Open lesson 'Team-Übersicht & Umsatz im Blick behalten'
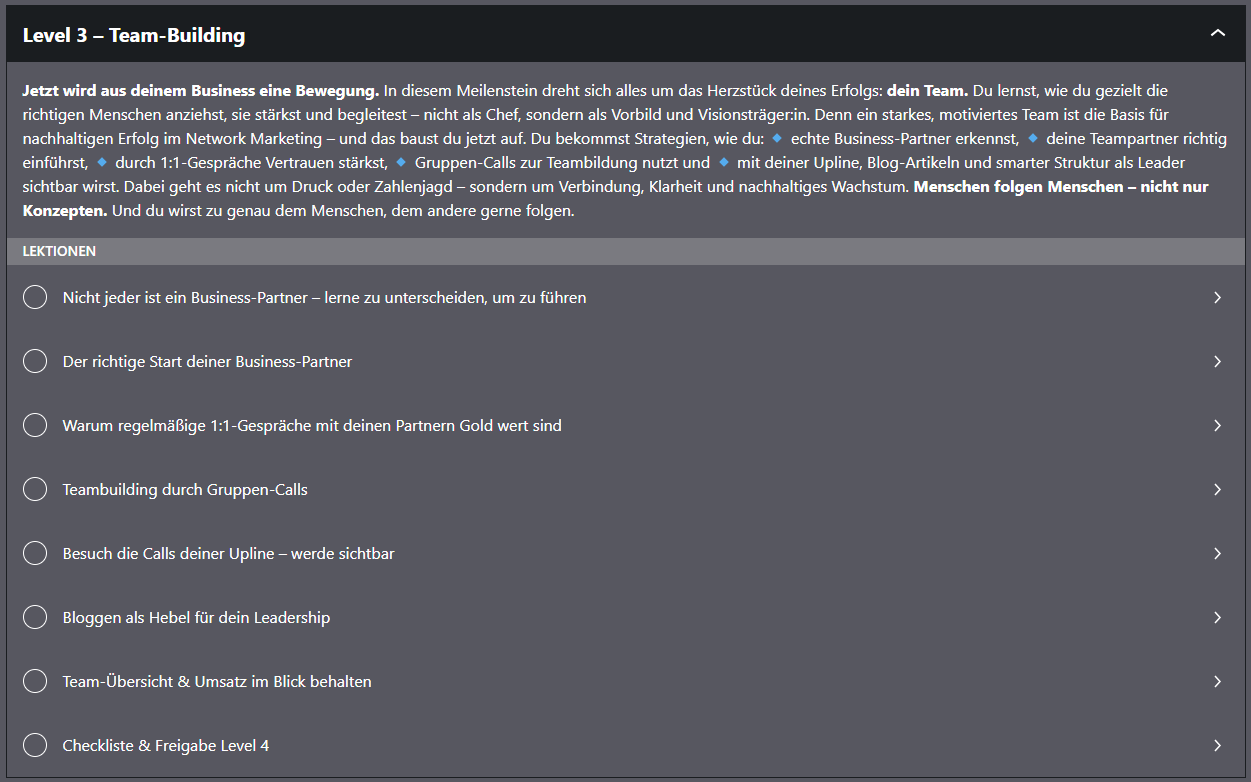Image resolution: width=1251 pixels, height=782 pixels. tap(217, 681)
